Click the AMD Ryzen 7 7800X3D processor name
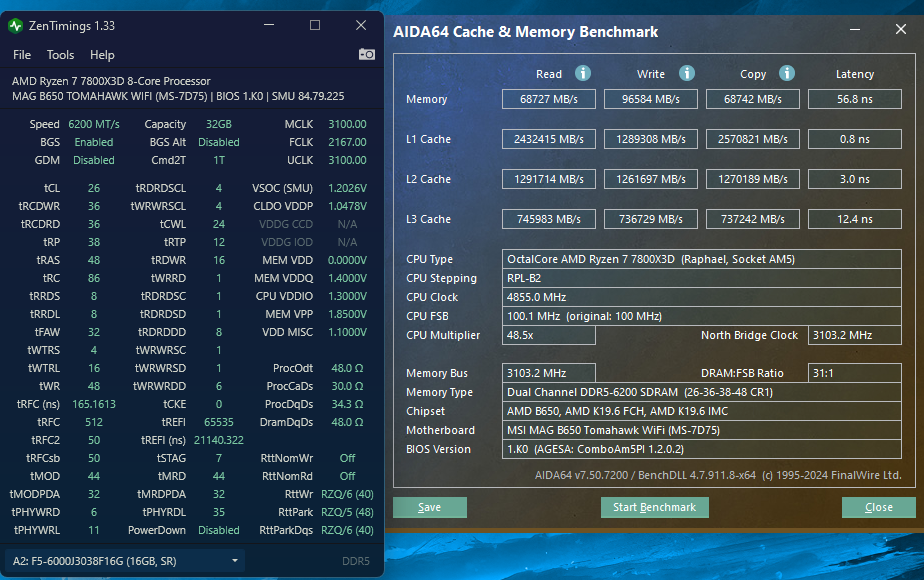Image resolution: width=924 pixels, height=580 pixels. click(111, 81)
